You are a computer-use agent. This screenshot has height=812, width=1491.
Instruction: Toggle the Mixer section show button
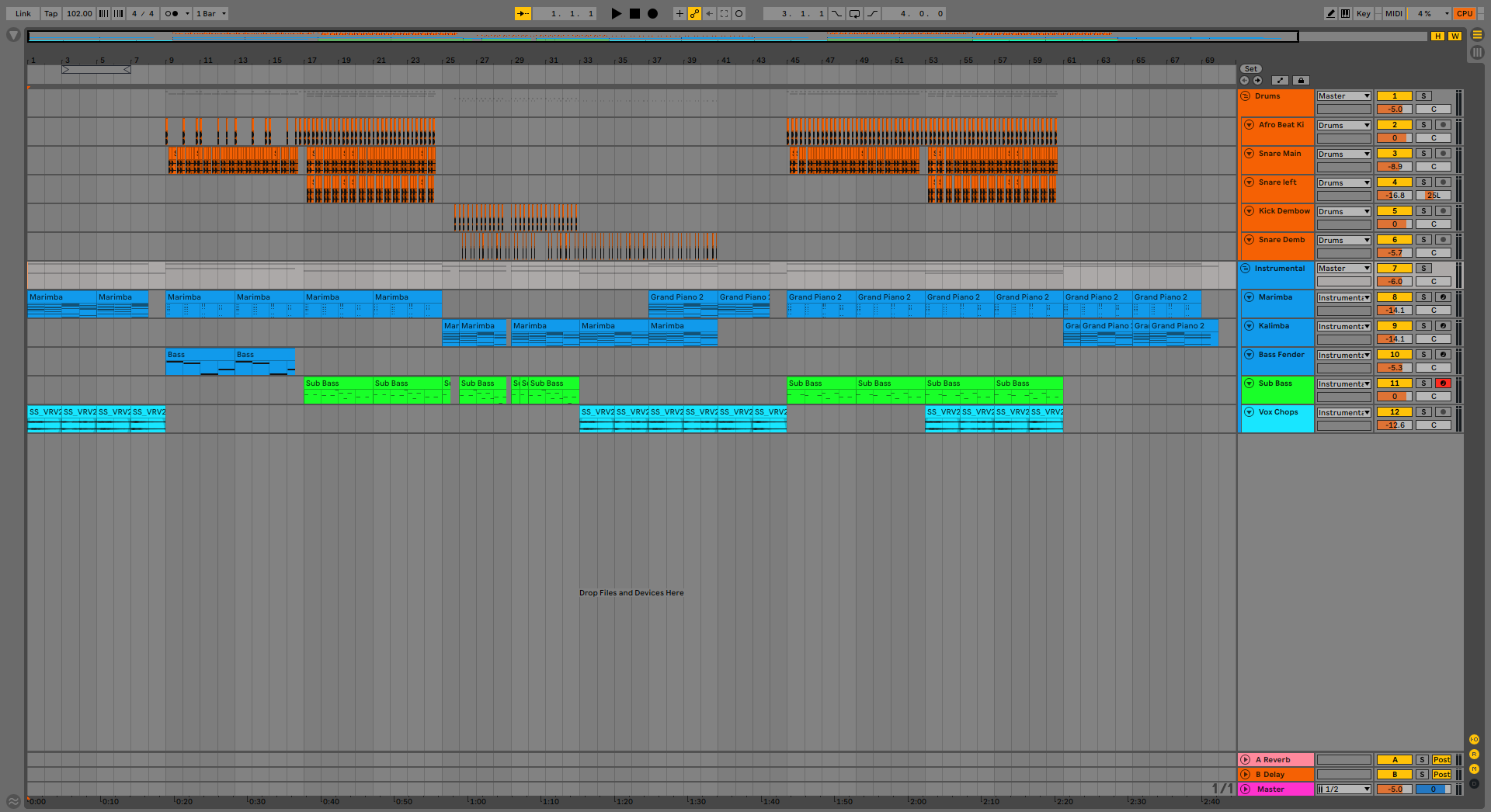(1474, 769)
